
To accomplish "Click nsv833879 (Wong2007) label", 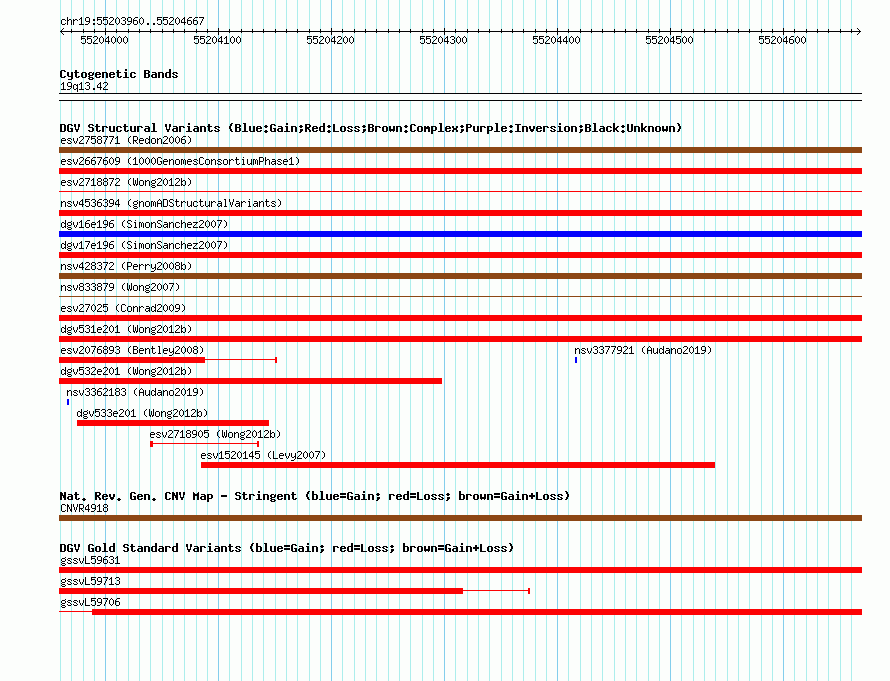I will pyautogui.click(x=120, y=287).
